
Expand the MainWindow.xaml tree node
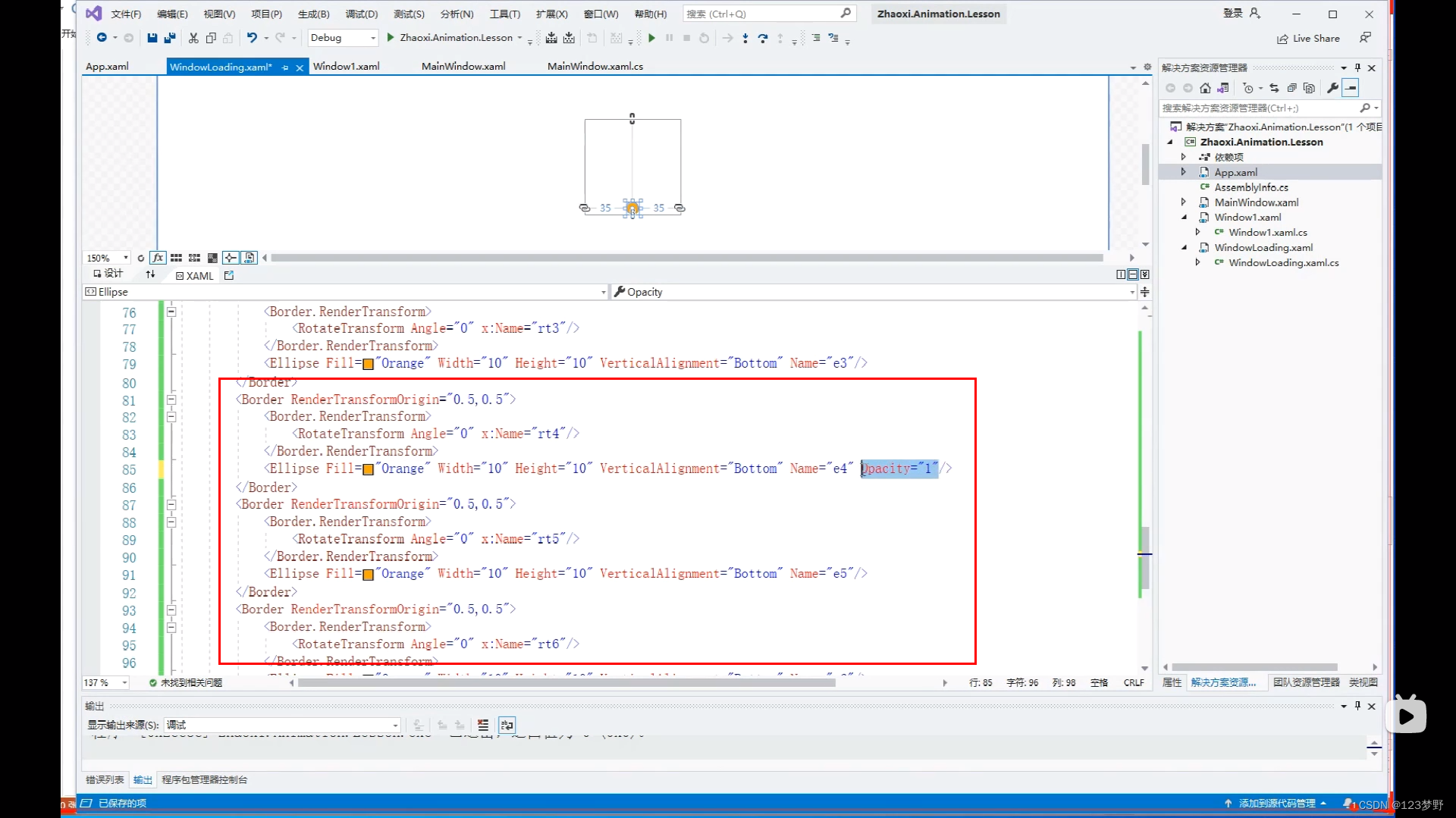pos(1183,202)
